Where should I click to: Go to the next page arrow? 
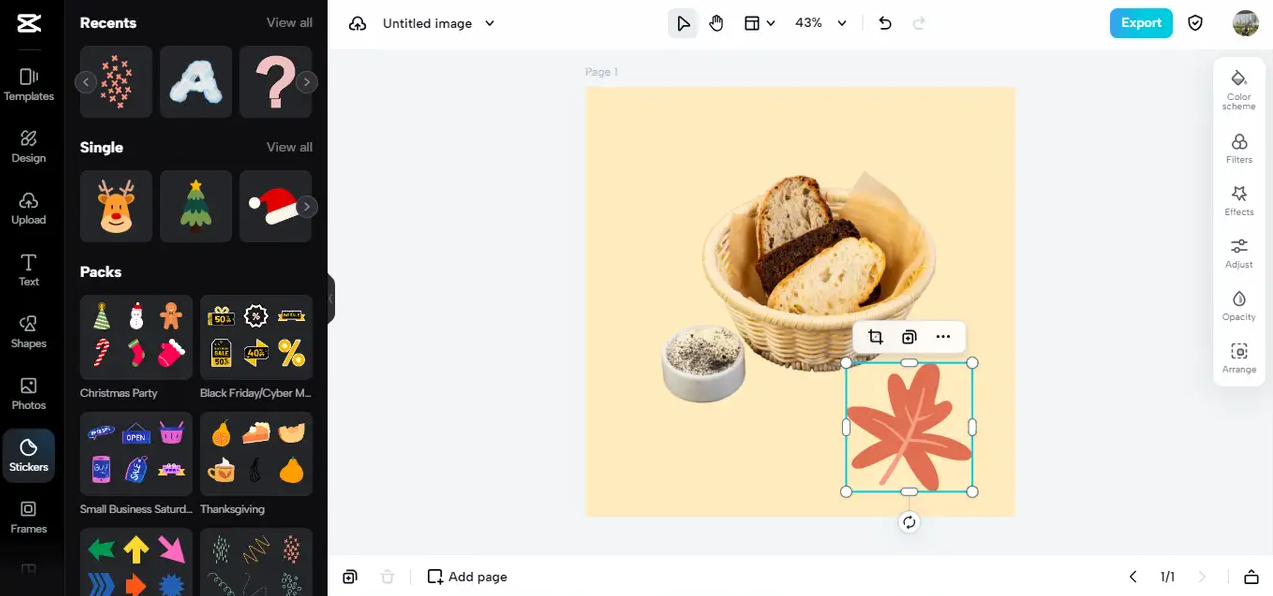1202,577
